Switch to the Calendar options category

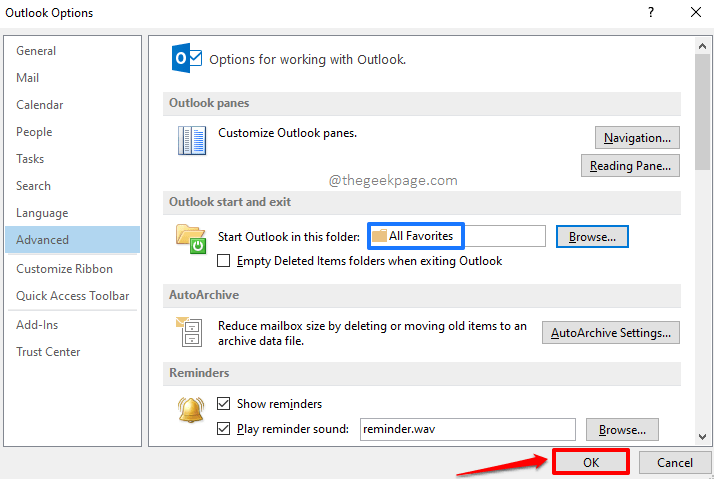[x=40, y=105]
